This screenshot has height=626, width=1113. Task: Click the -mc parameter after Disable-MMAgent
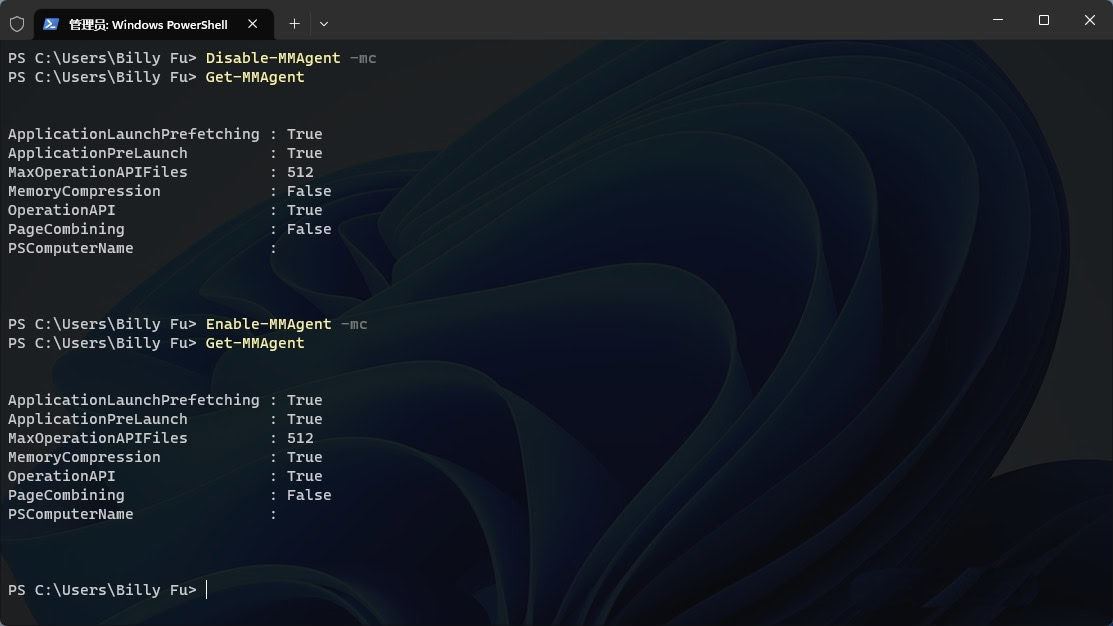click(x=363, y=58)
